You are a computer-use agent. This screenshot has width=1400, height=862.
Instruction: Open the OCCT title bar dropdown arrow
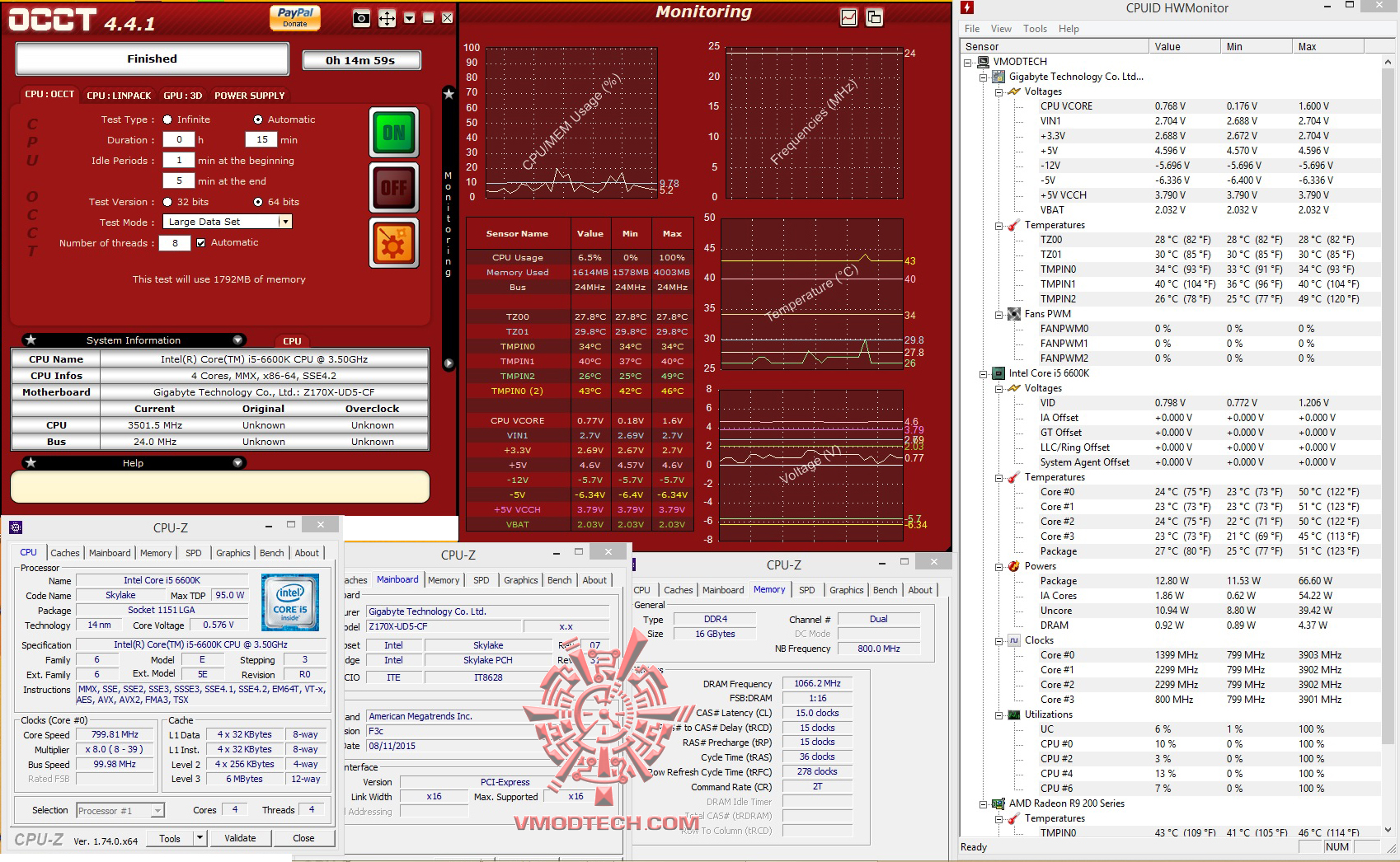pos(409,18)
